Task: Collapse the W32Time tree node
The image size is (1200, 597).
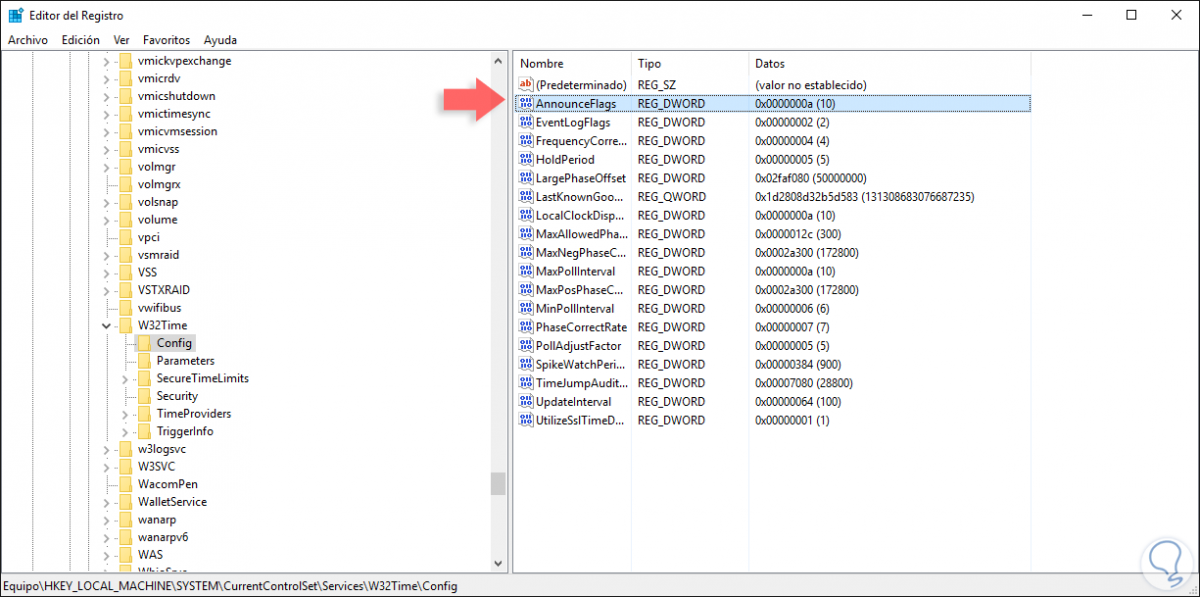Action: point(106,325)
